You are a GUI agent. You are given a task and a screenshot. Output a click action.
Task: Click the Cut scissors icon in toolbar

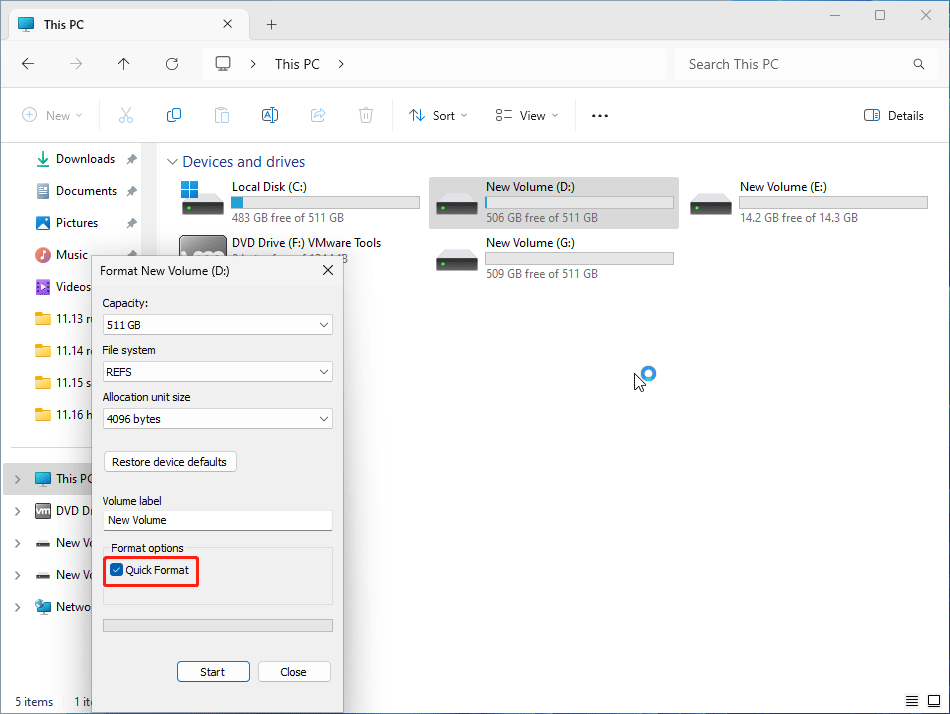coord(125,116)
